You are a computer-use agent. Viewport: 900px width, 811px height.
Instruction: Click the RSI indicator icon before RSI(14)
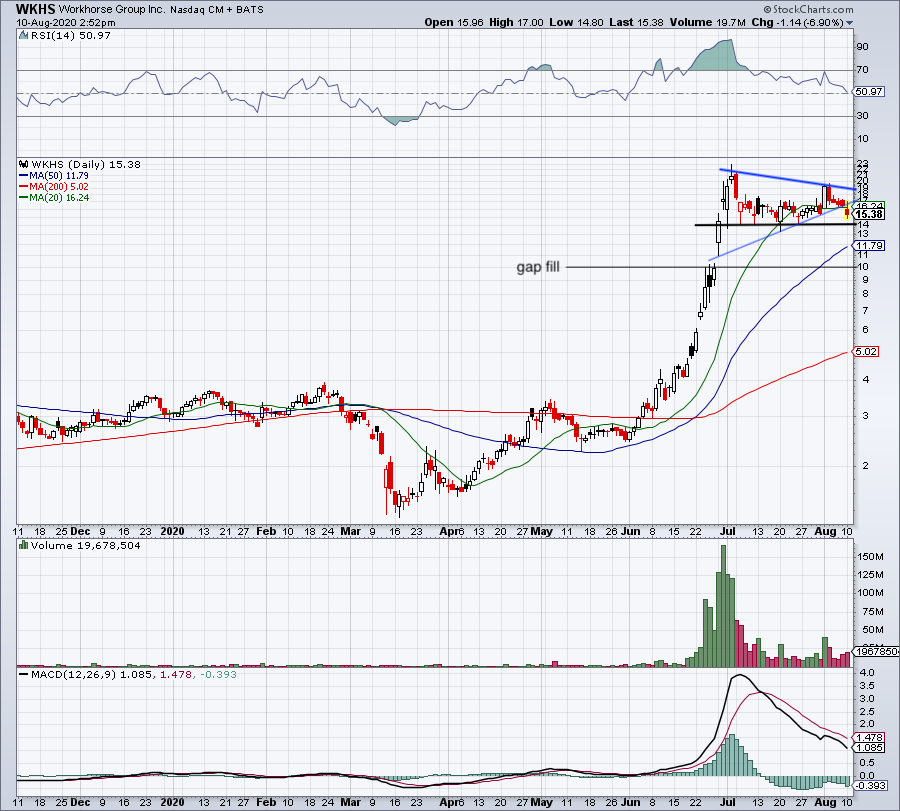pyautogui.click(x=24, y=35)
